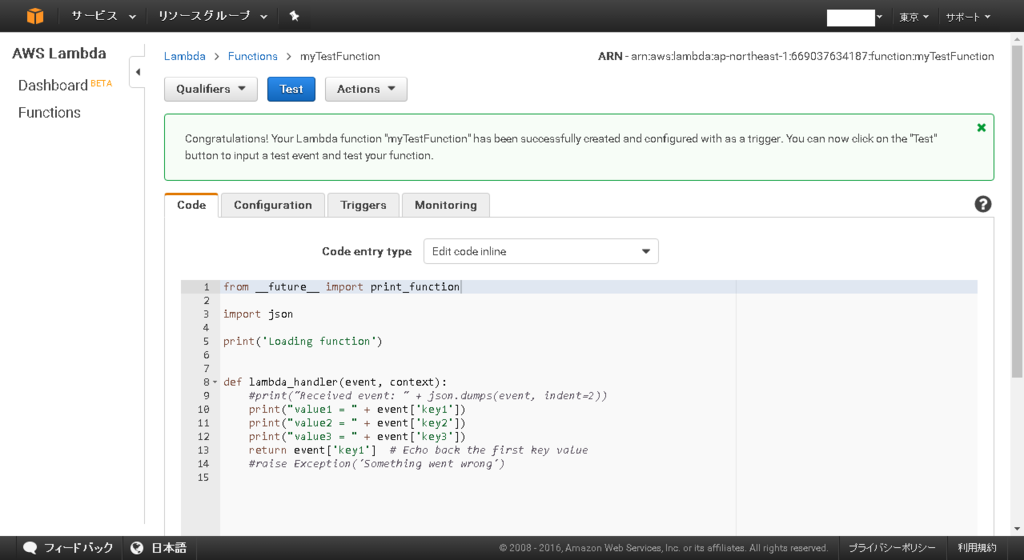Image resolution: width=1024 pixels, height=560 pixels.
Task: Expand the Qualifiers dropdown button
Action: tap(211, 89)
